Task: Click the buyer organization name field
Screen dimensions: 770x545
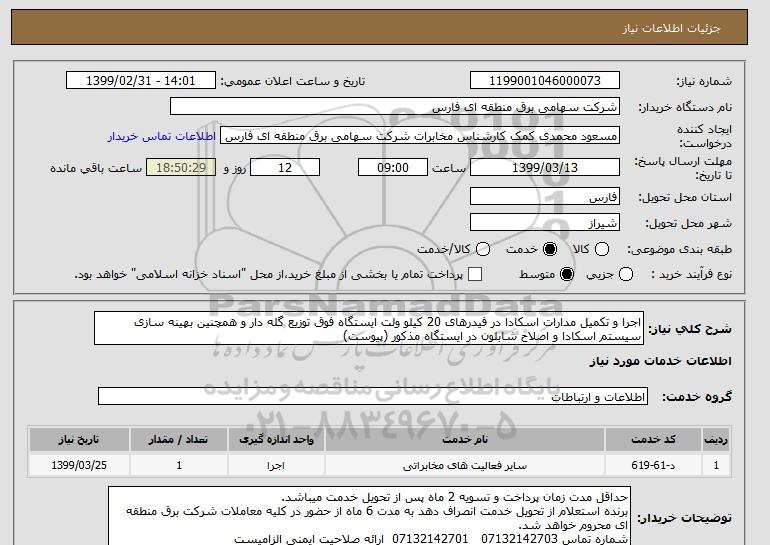Action: click(395, 107)
